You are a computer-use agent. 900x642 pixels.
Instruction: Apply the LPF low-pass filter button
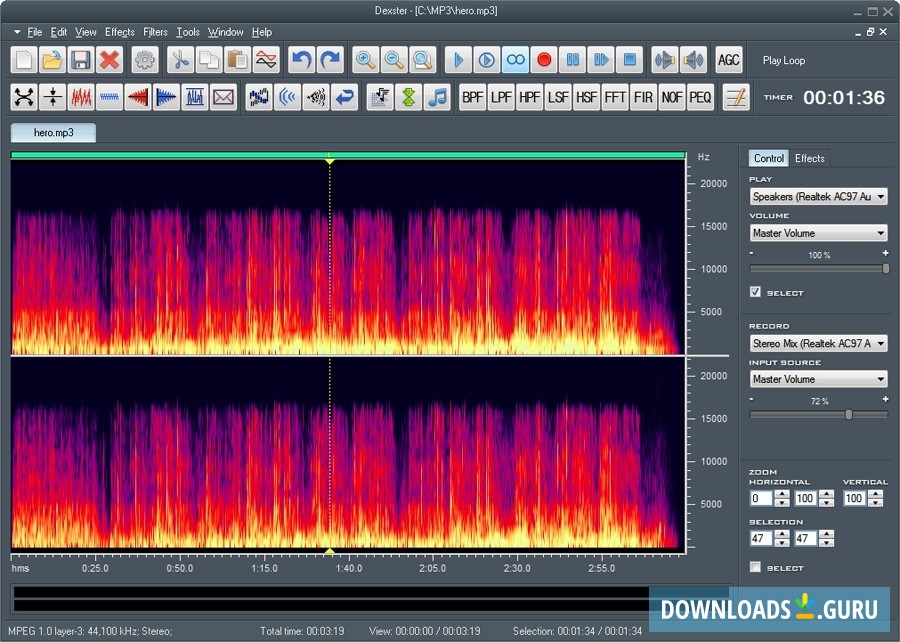tap(501, 97)
